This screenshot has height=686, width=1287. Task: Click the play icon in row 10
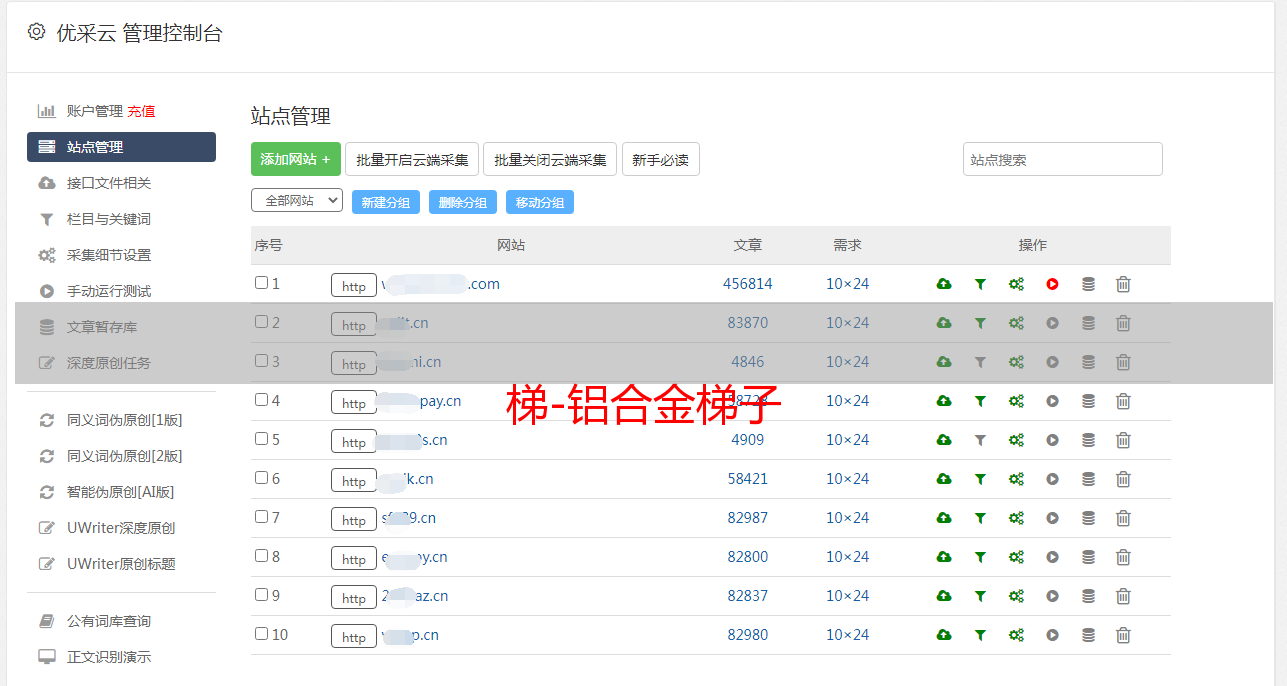coord(1052,635)
